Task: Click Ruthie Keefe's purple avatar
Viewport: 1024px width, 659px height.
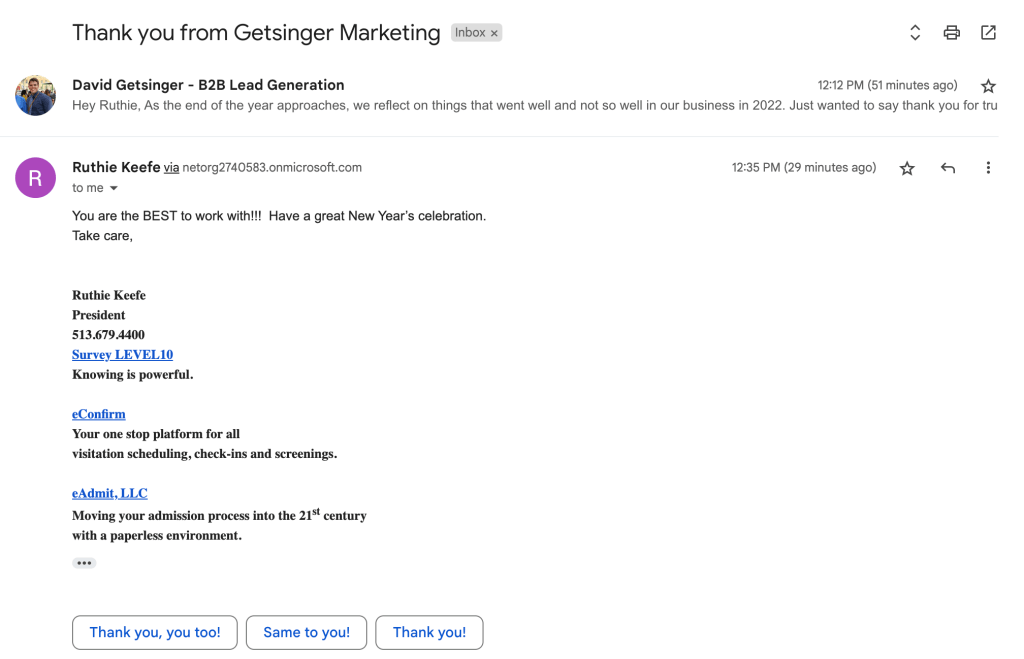Action: pyautogui.click(x=35, y=178)
